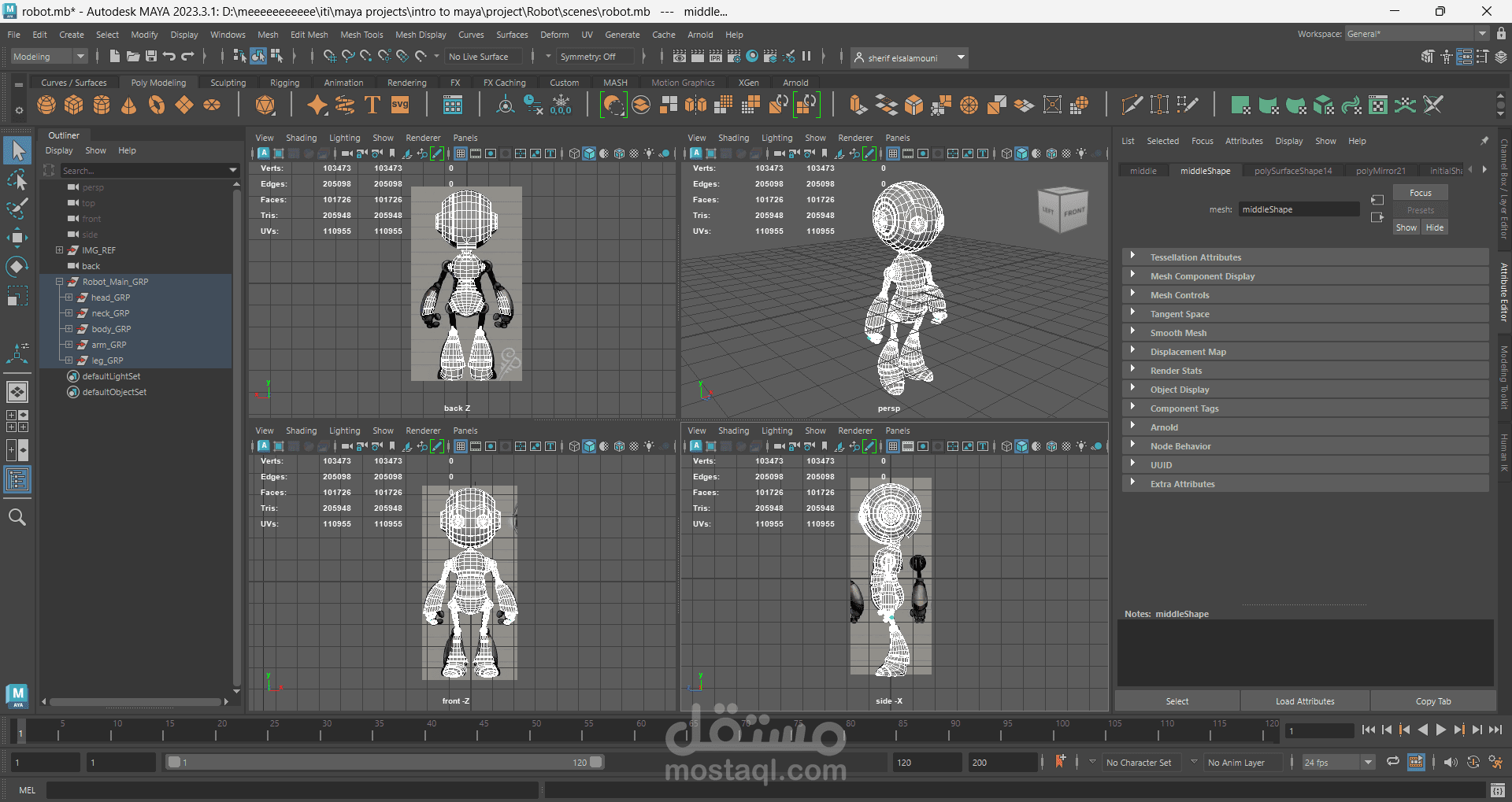Switch to the Rigging shelf tab
This screenshot has height=802, width=1512.
coord(284,83)
